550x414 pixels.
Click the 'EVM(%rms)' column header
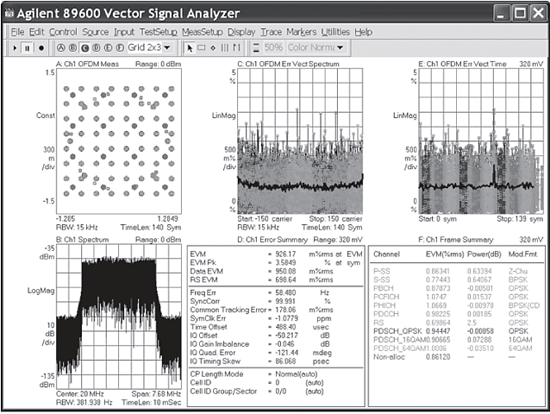click(x=445, y=254)
